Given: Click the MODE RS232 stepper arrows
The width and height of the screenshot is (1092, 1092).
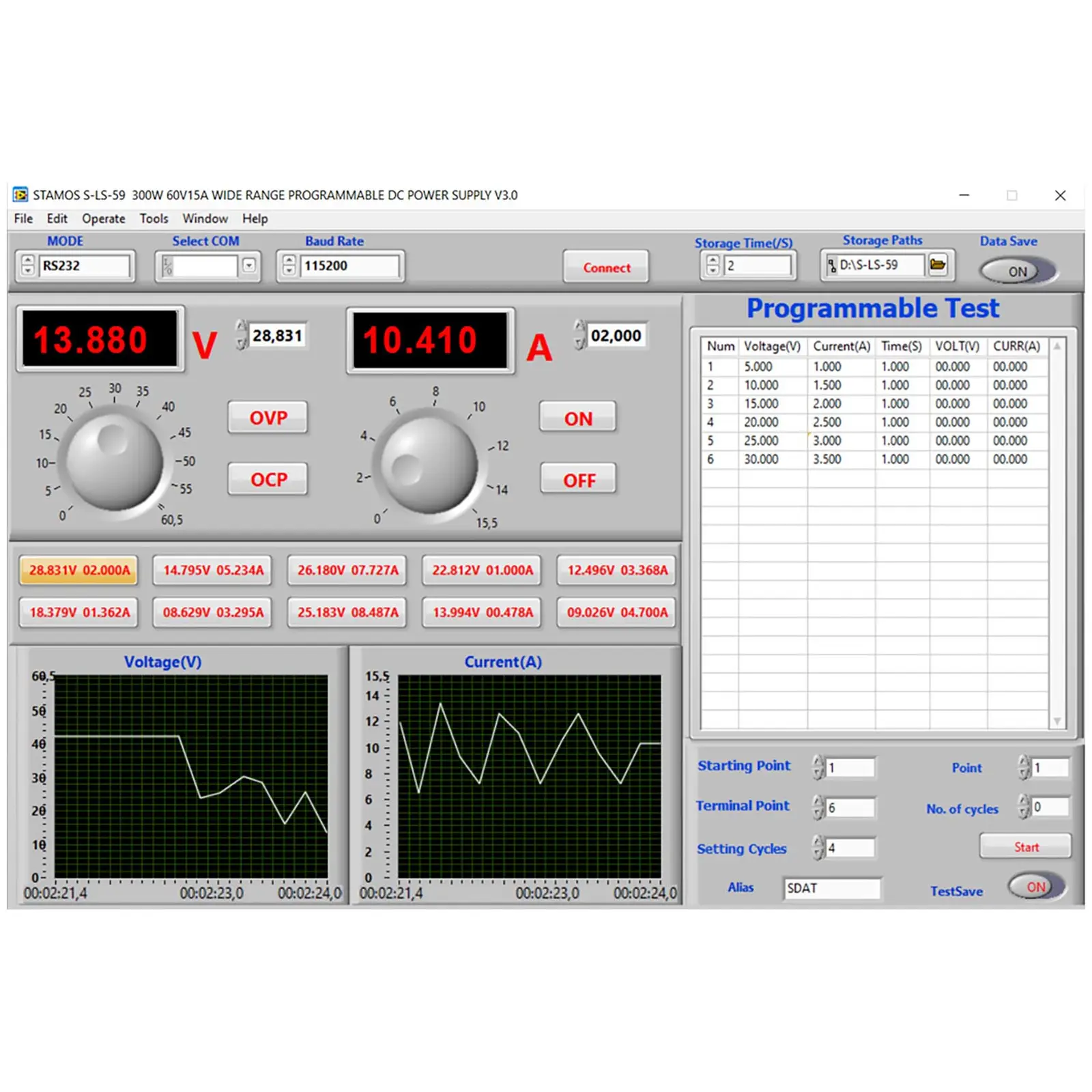Looking at the screenshot, I should 27,265.
